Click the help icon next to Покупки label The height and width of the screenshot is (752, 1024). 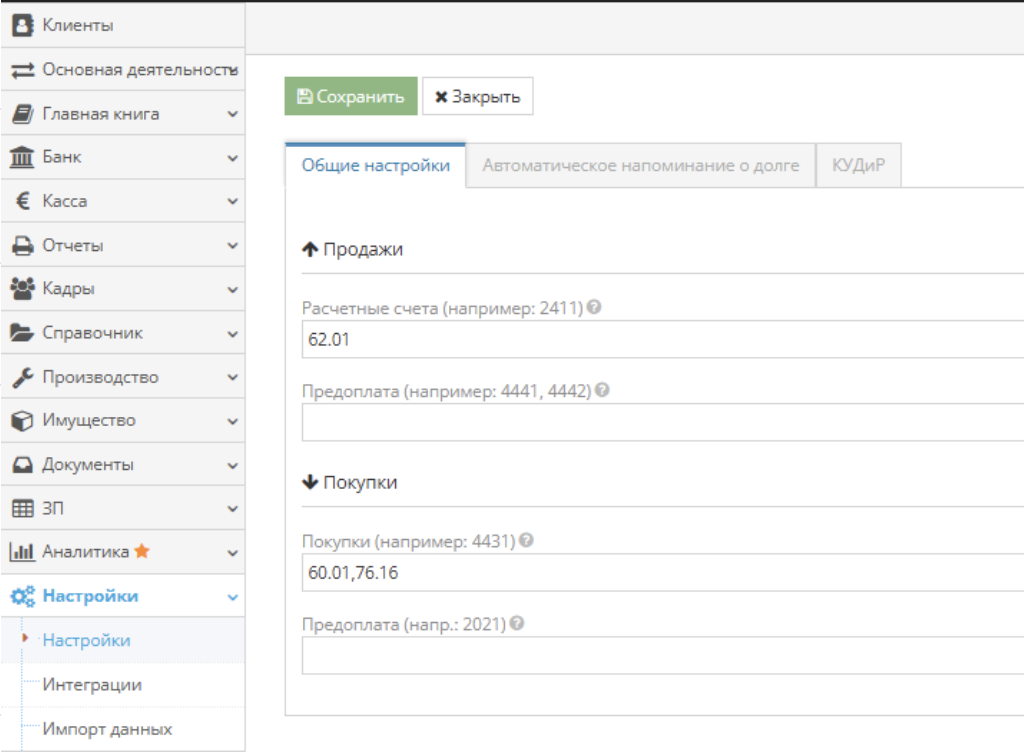tap(526, 540)
